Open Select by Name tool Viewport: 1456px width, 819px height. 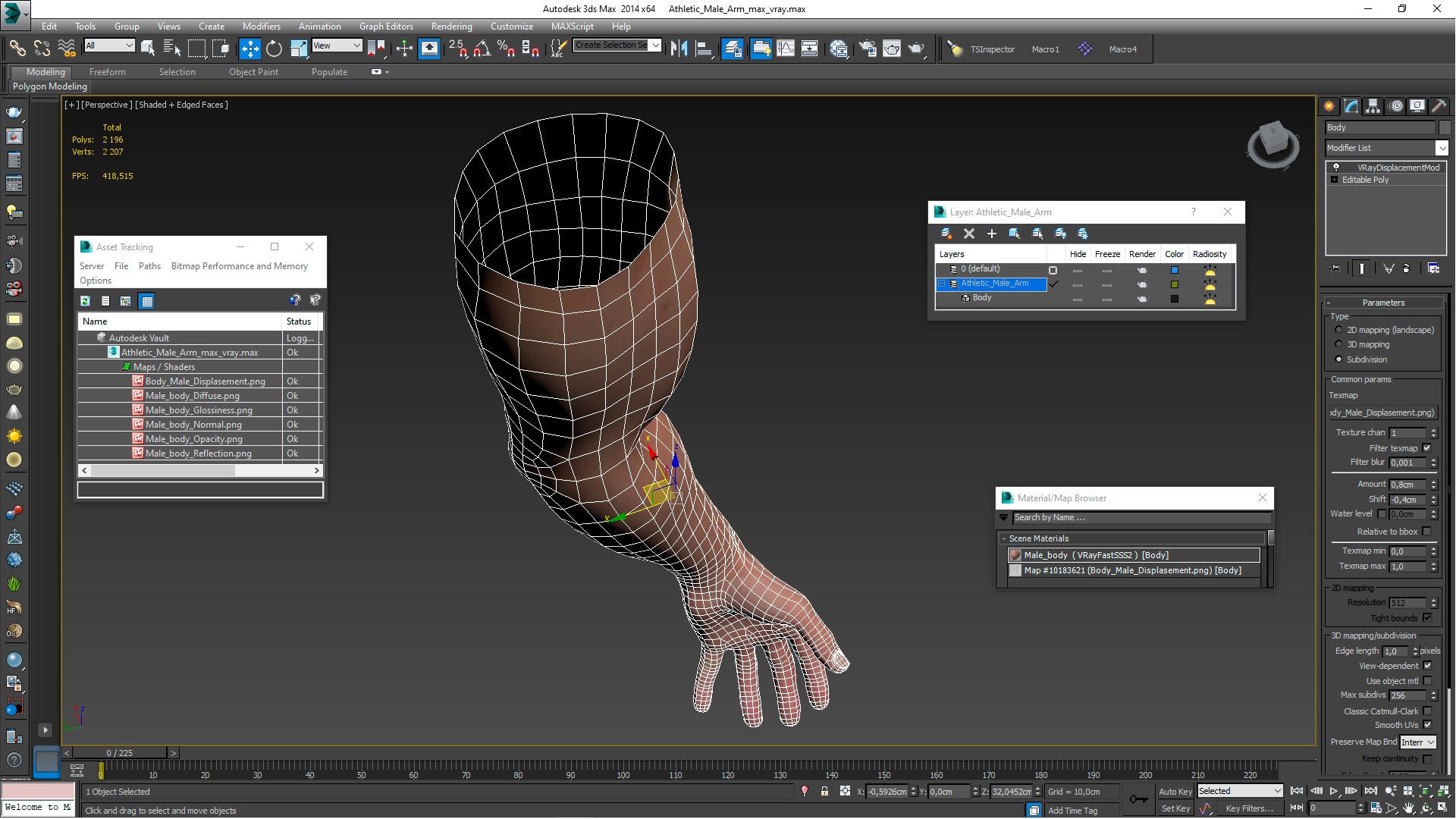point(172,49)
